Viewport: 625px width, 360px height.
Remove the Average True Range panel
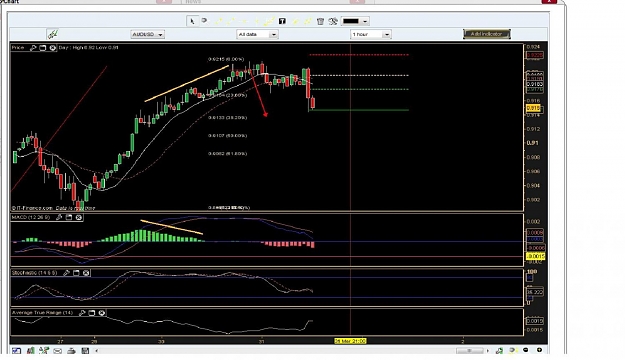[102, 313]
